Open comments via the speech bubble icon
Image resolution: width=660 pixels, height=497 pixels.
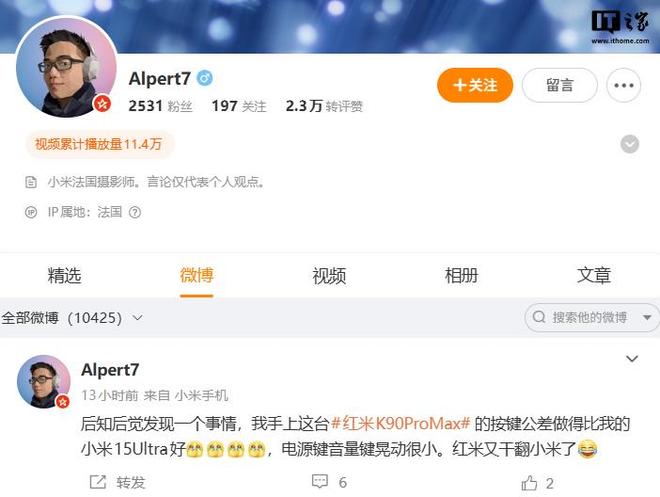[x=320, y=482]
